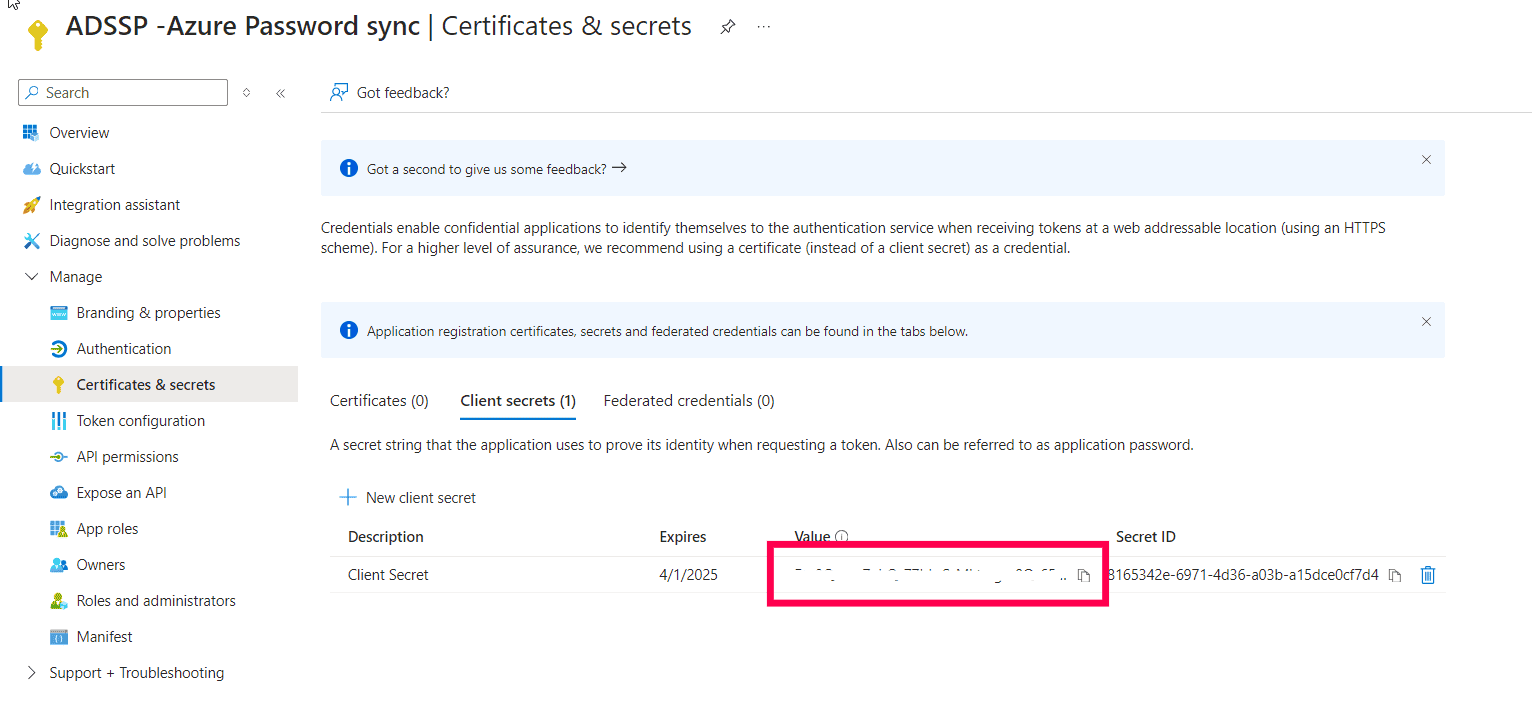This screenshot has width=1532, height=712.
Task: Open the Federated credentials tab
Action: pos(688,400)
